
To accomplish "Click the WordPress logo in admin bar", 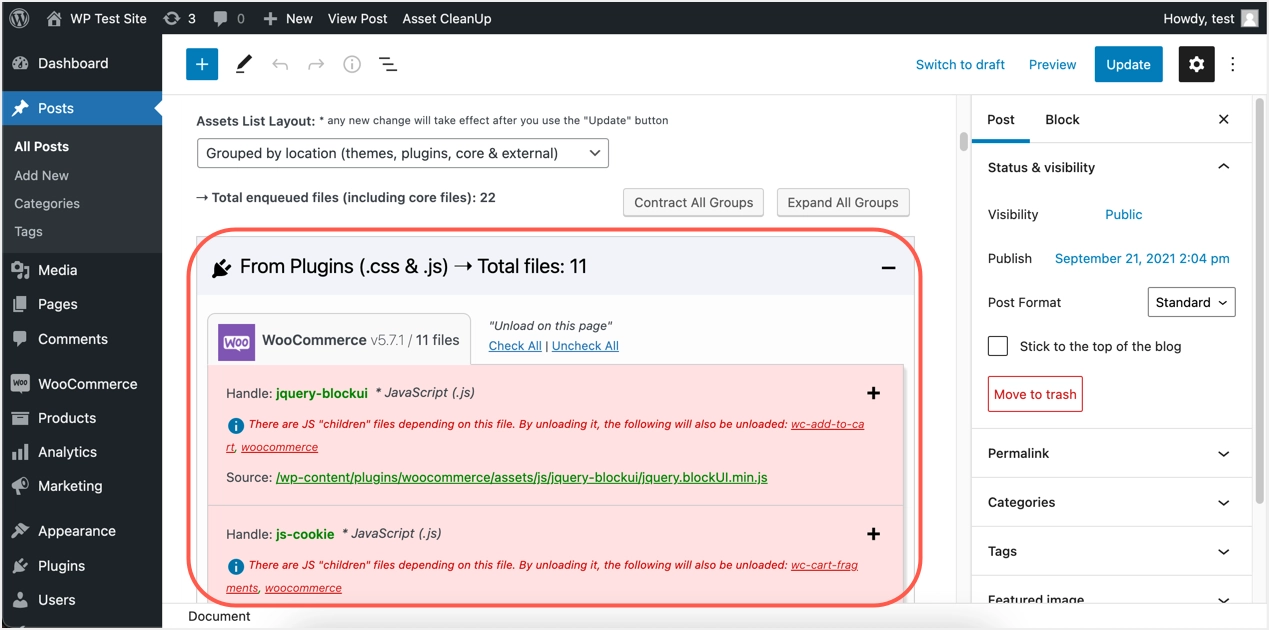I will click(20, 18).
